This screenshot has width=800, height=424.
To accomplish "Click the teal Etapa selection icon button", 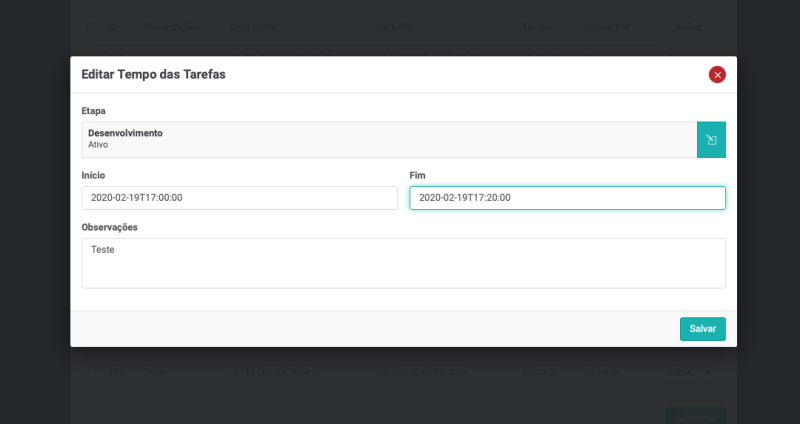I will (711, 140).
